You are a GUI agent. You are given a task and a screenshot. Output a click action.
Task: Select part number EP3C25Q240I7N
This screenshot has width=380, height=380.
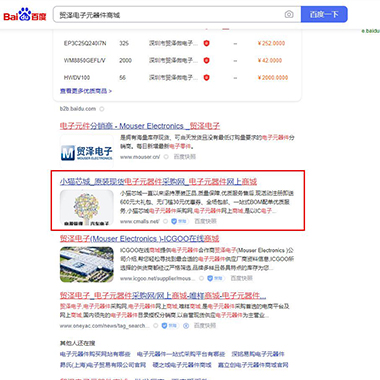tap(85, 43)
